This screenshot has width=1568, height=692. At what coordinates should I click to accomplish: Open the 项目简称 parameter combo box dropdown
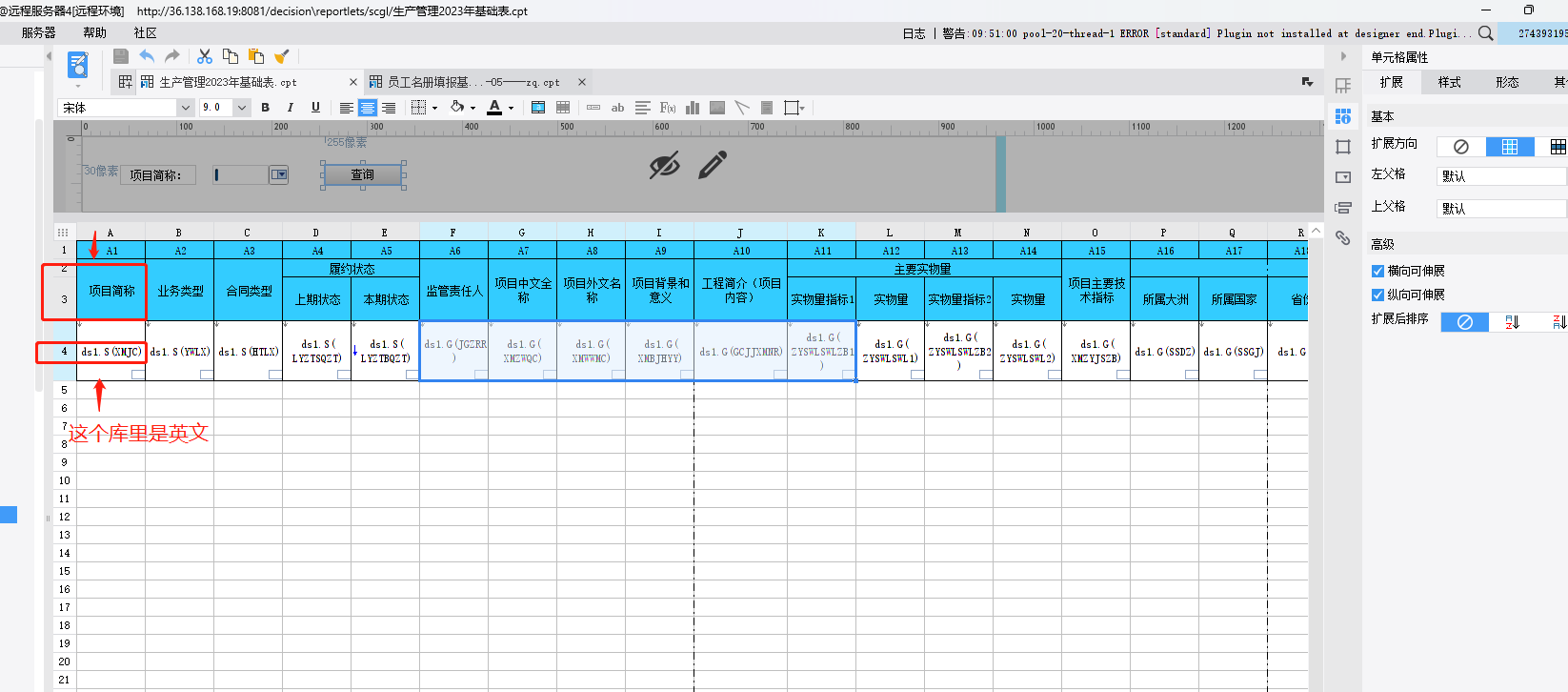pyautogui.click(x=278, y=174)
